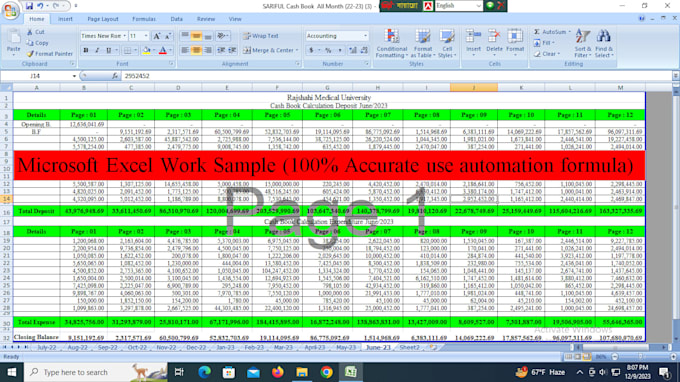This screenshot has height=382, width=680.
Task: Switch to the July-22 sheet tab
Action: click(46, 347)
